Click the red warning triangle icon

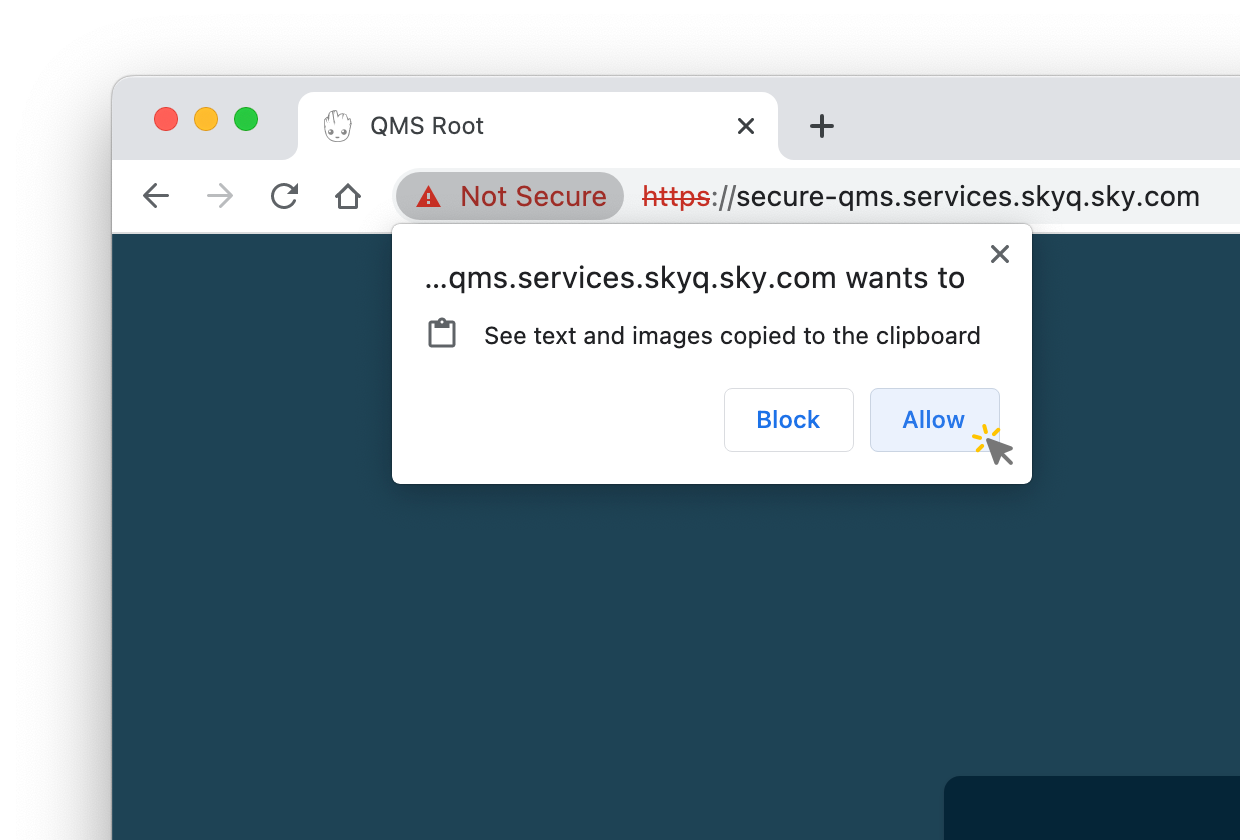(x=428, y=197)
